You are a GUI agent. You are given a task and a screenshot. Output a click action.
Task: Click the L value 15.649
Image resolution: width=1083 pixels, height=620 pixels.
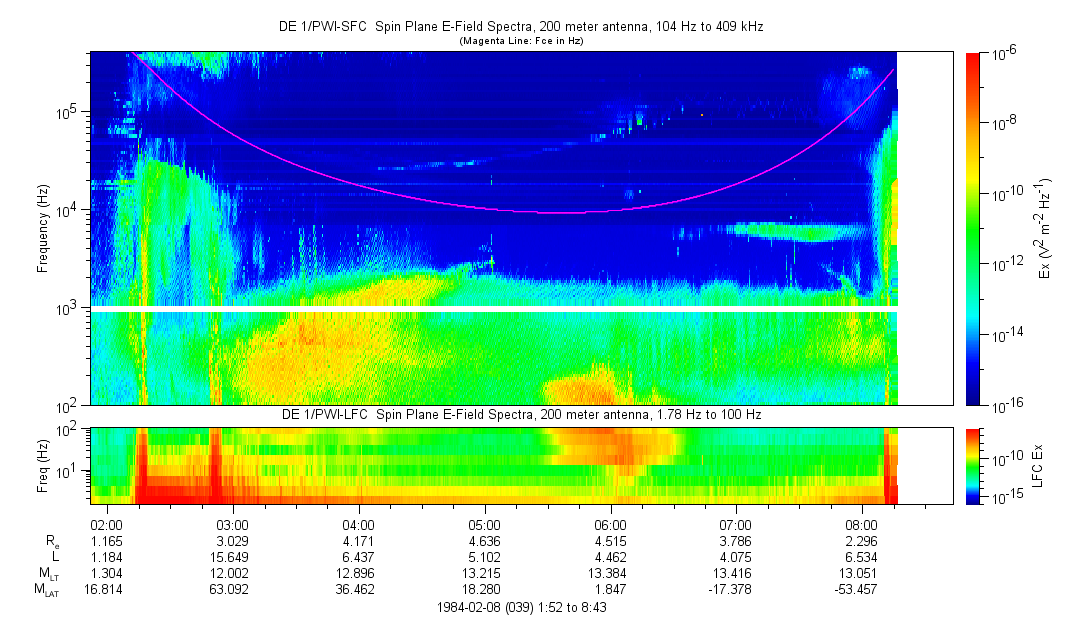229,557
